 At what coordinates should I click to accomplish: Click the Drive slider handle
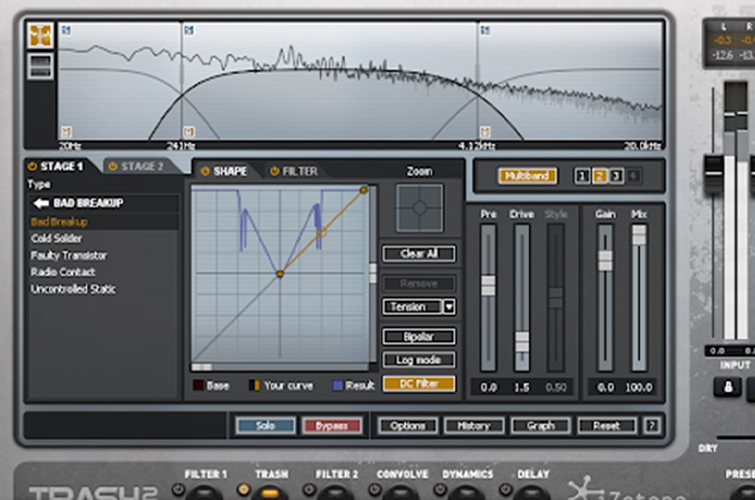522,342
